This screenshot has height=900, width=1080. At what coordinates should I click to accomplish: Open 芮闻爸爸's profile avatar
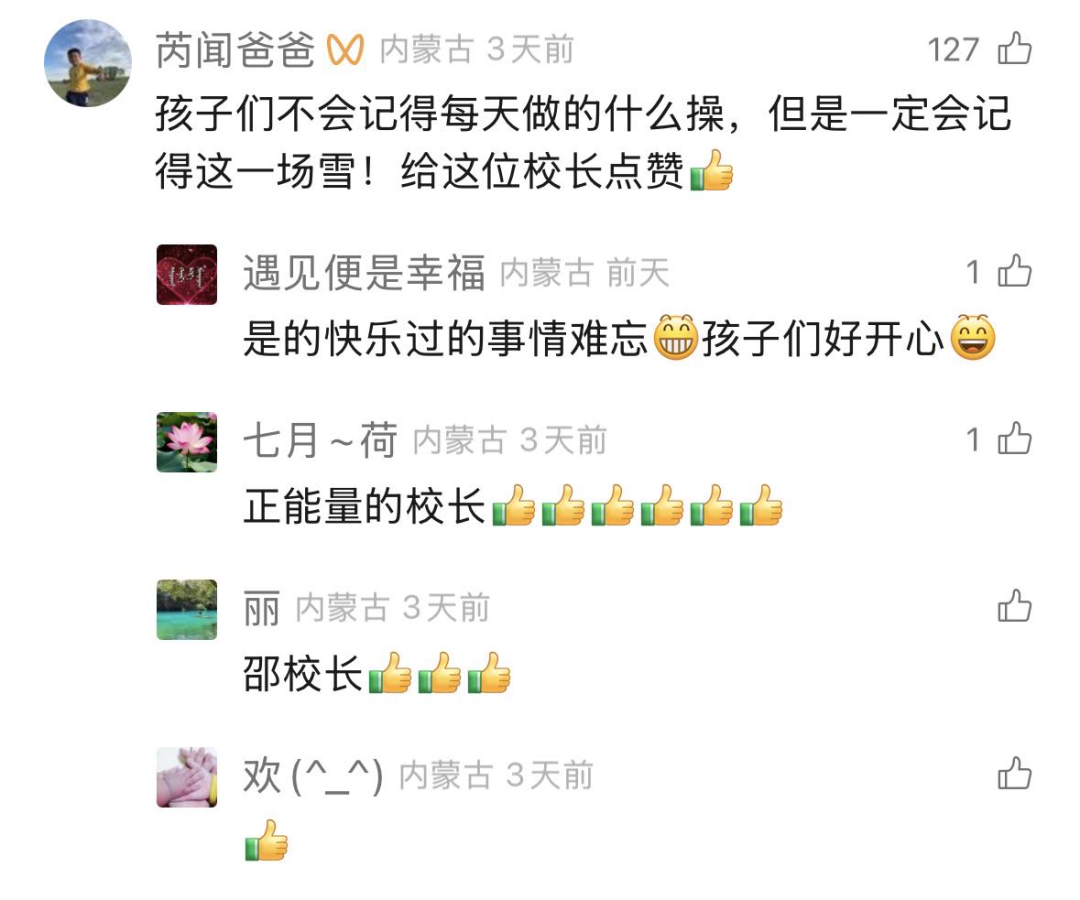point(88,63)
